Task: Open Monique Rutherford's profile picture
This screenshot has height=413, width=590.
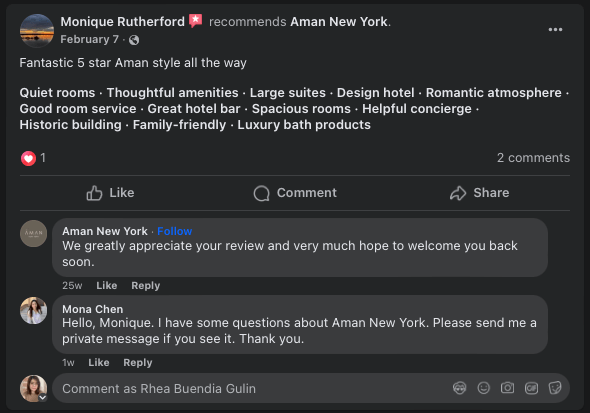Action: [x=37, y=31]
